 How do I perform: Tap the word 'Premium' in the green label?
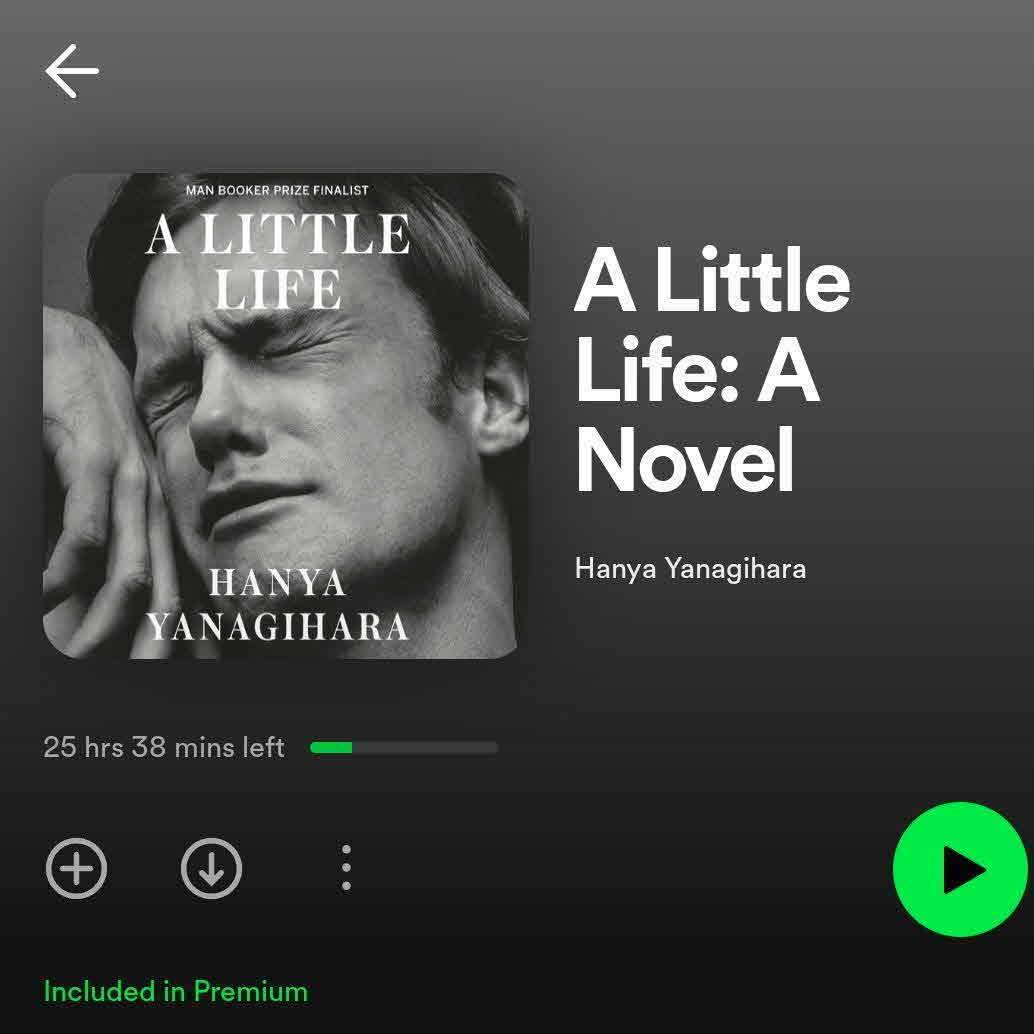(251, 991)
